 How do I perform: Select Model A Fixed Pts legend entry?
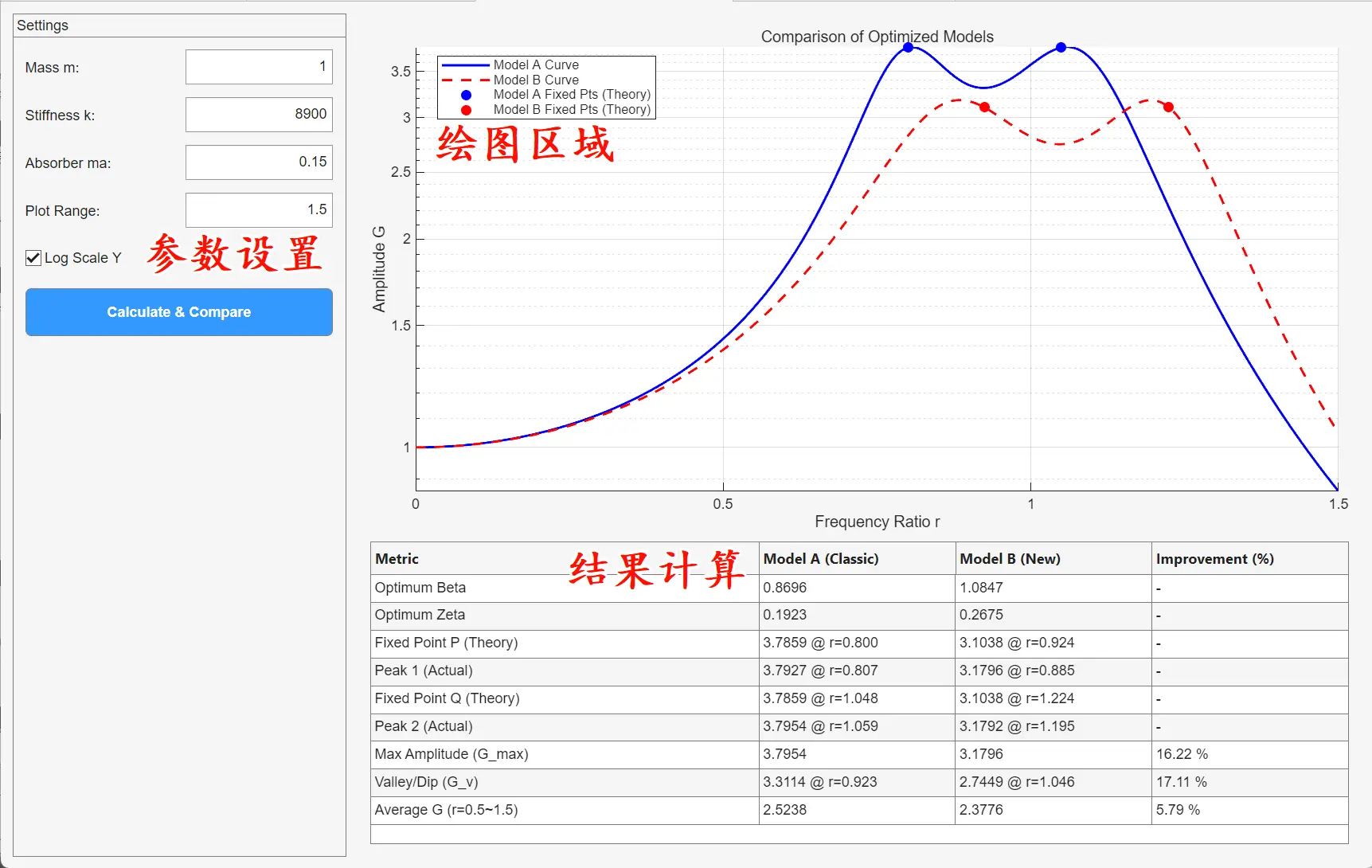pyautogui.click(x=571, y=95)
